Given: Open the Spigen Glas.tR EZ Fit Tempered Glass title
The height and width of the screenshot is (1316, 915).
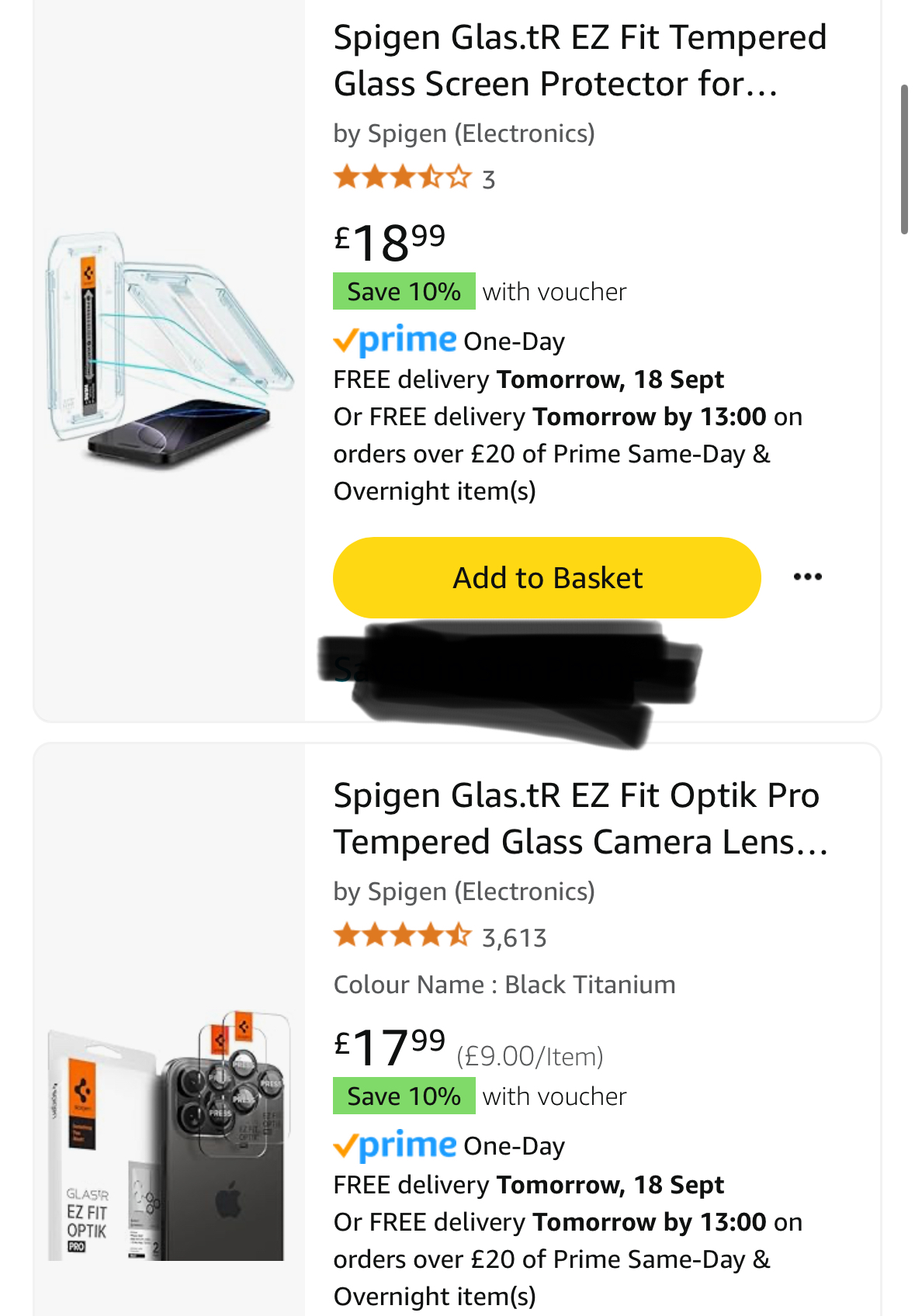Looking at the screenshot, I should pos(580,61).
